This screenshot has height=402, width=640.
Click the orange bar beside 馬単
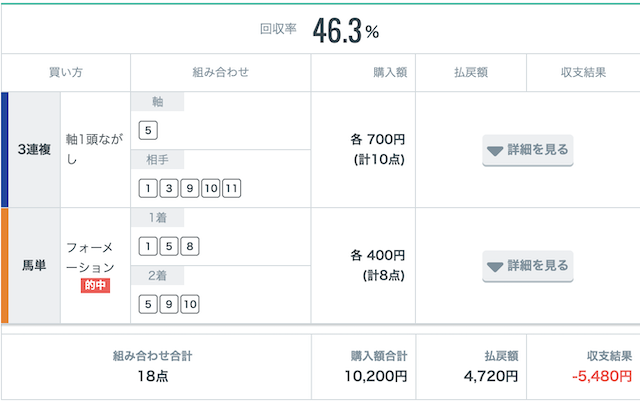click(4, 266)
